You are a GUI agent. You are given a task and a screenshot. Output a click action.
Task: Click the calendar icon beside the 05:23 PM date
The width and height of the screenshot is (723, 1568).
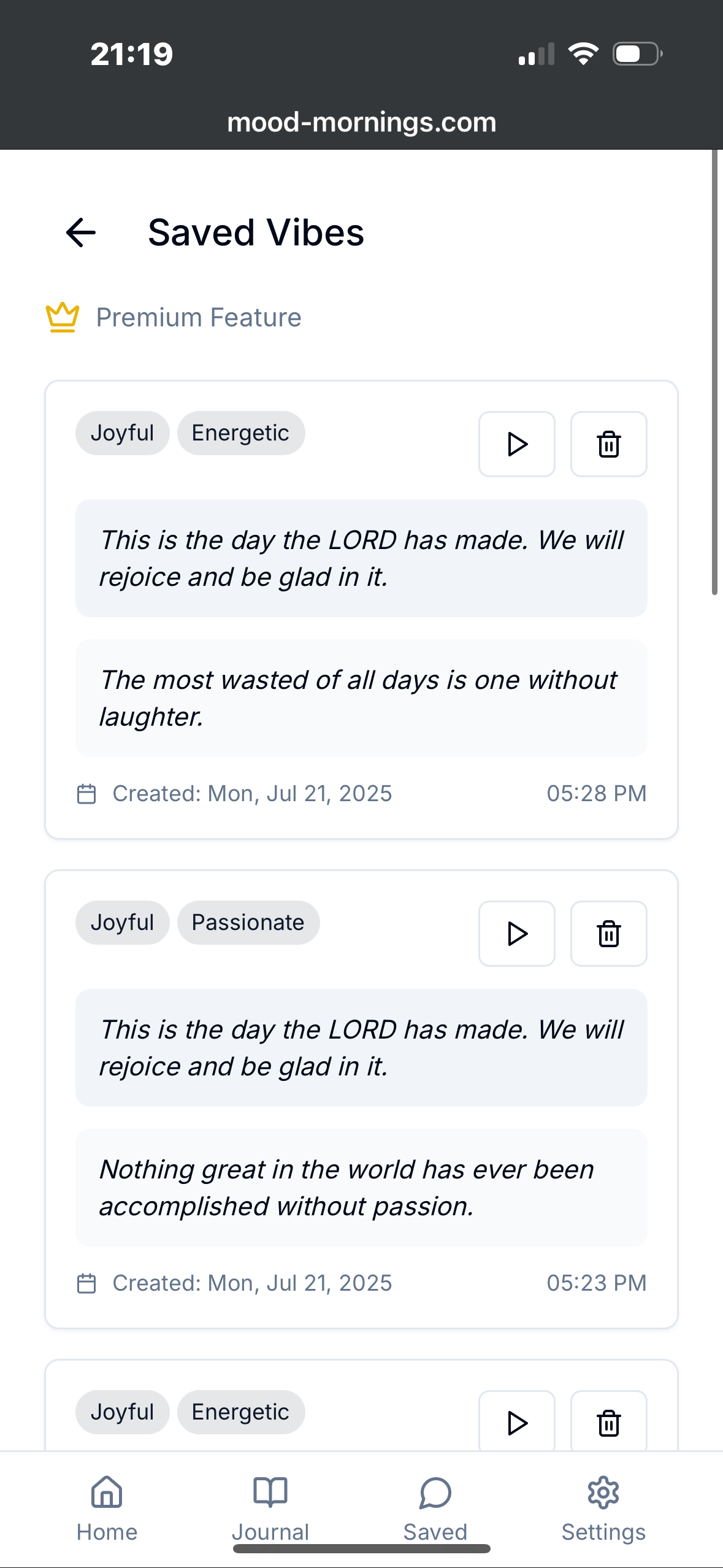pos(86,1283)
